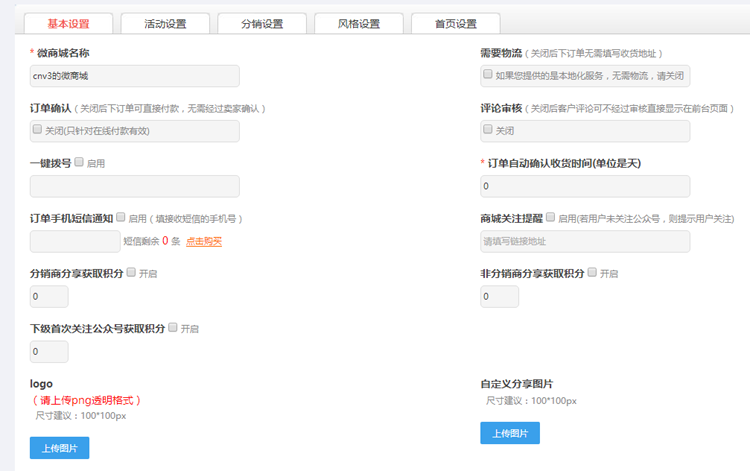Enable 订单手机短信通知 checkbox
This screenshot has width=750, height=471.
coord(121,217)
